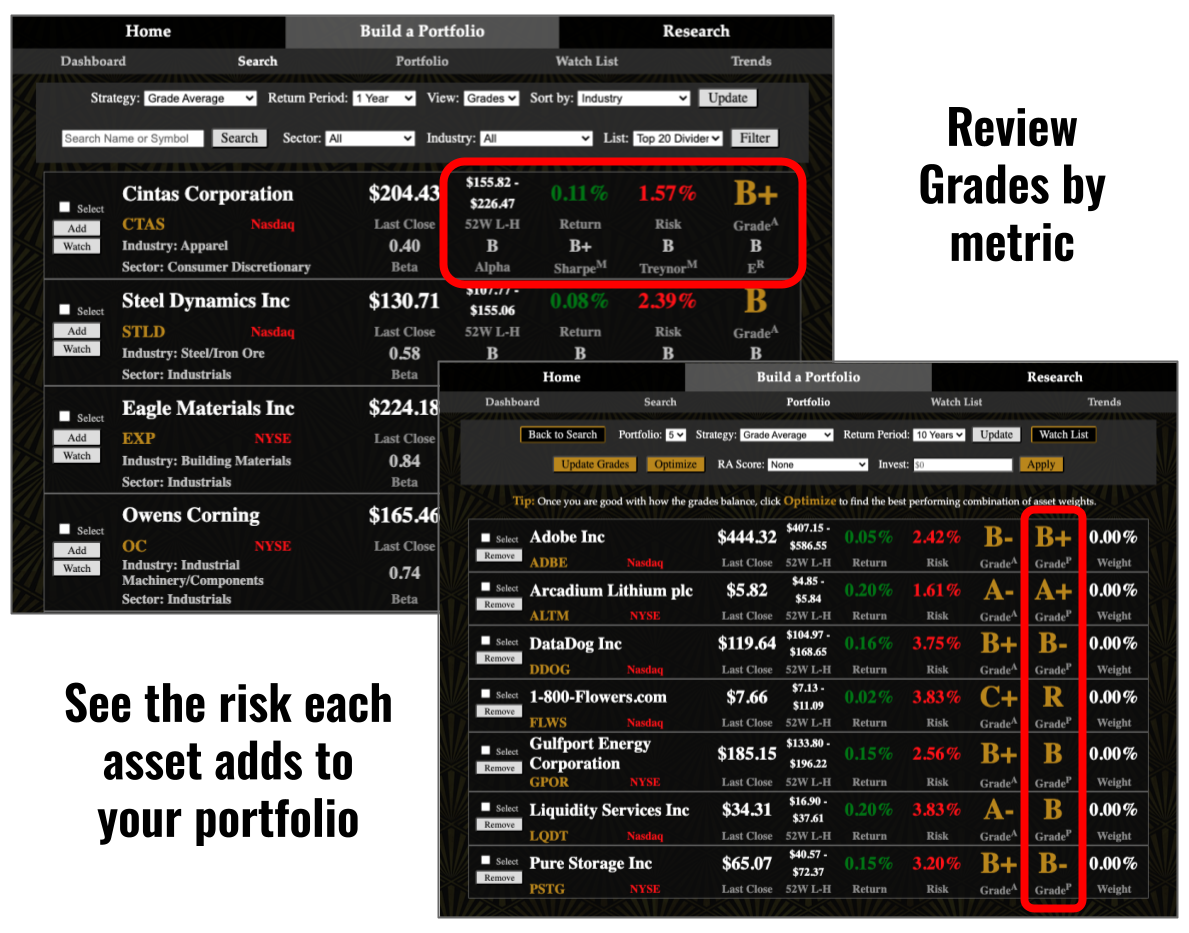Go to Watch List tab in the portfolio window
1189x933 pixels.
coord(956,402)
